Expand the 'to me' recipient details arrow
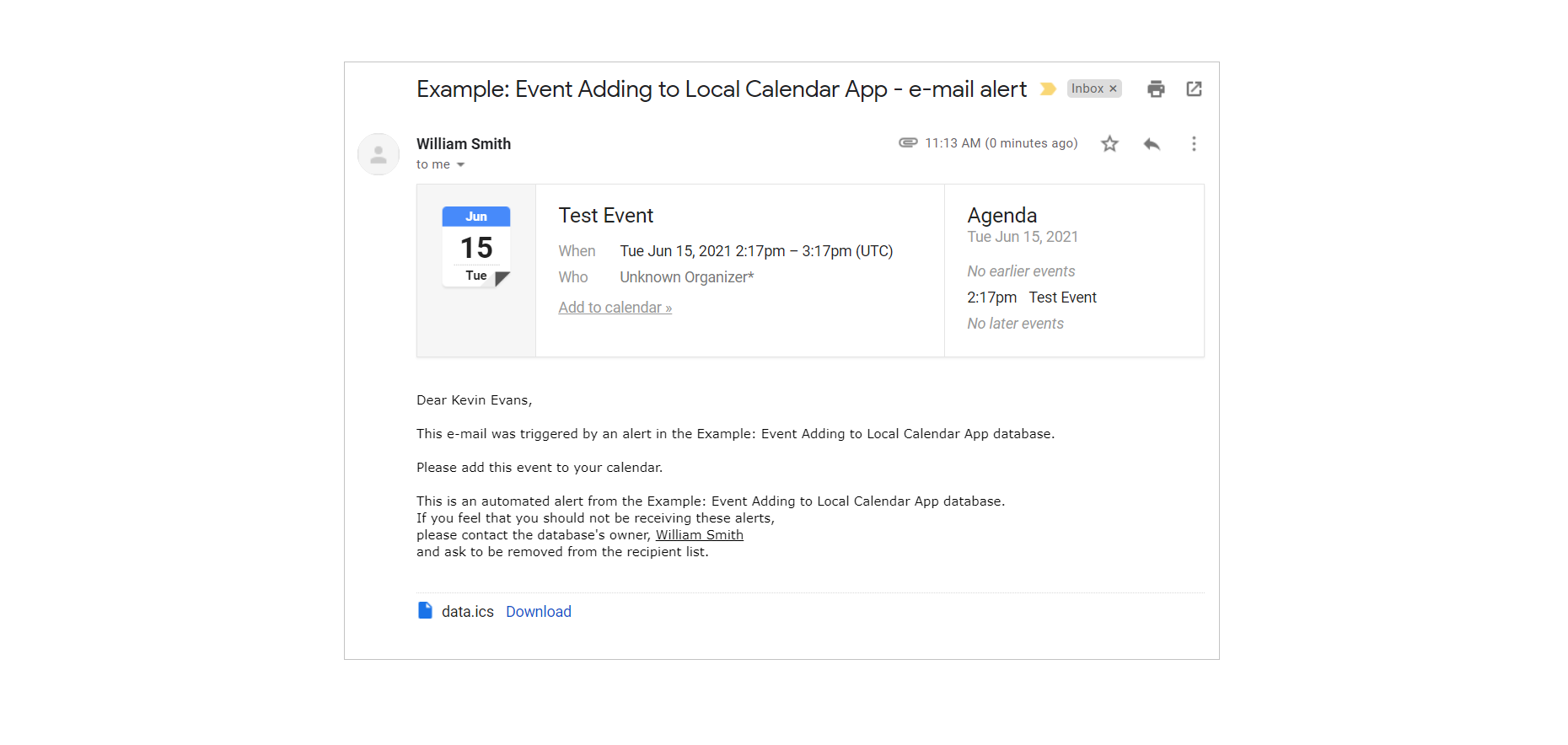This screenshot has width=1568, height=745. pyautogui.click(x=460, y=165)
